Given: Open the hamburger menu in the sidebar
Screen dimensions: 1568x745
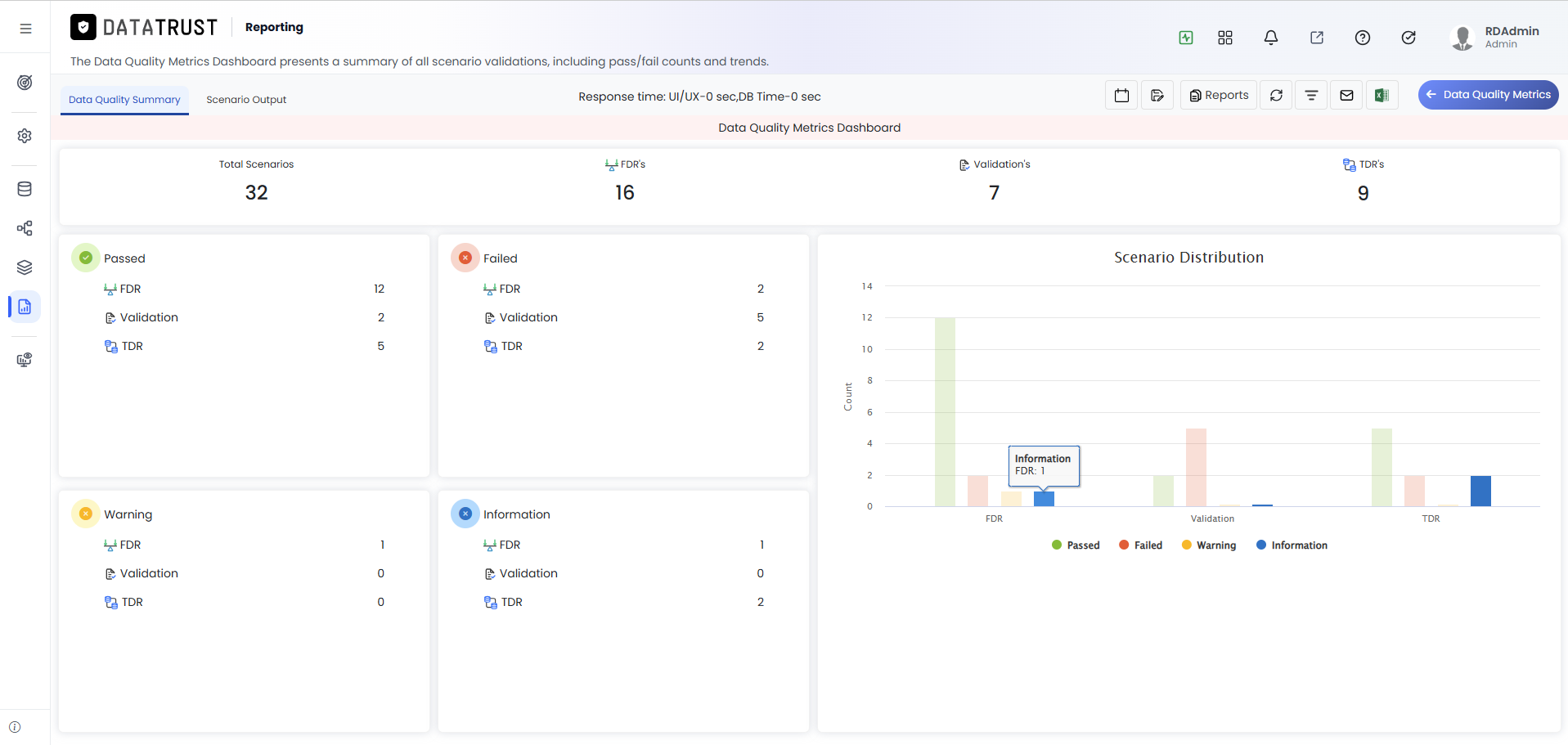Looking at the screenshot, I should coord(25,29).
